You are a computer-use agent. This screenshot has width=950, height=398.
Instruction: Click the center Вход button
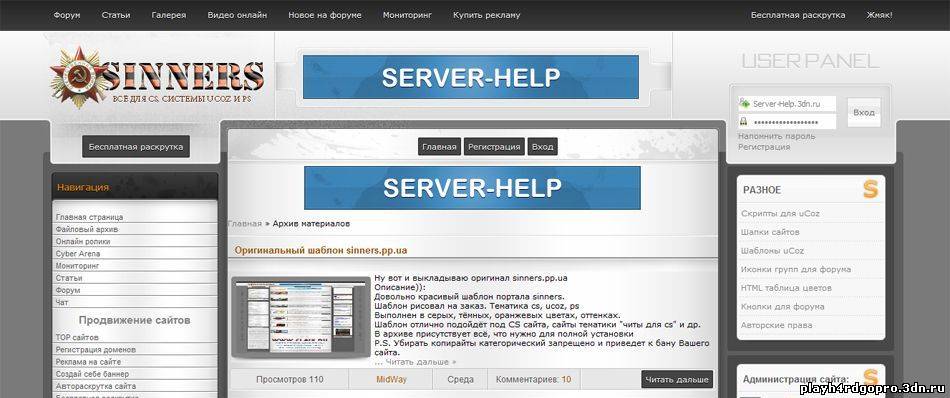point(542,147)
